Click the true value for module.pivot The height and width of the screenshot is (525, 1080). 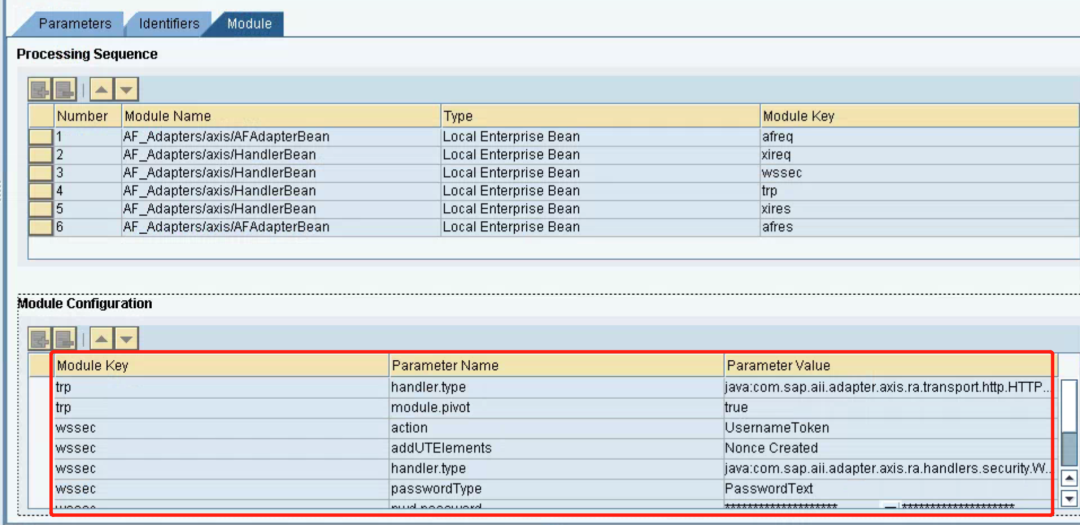(x=889, y=407)
